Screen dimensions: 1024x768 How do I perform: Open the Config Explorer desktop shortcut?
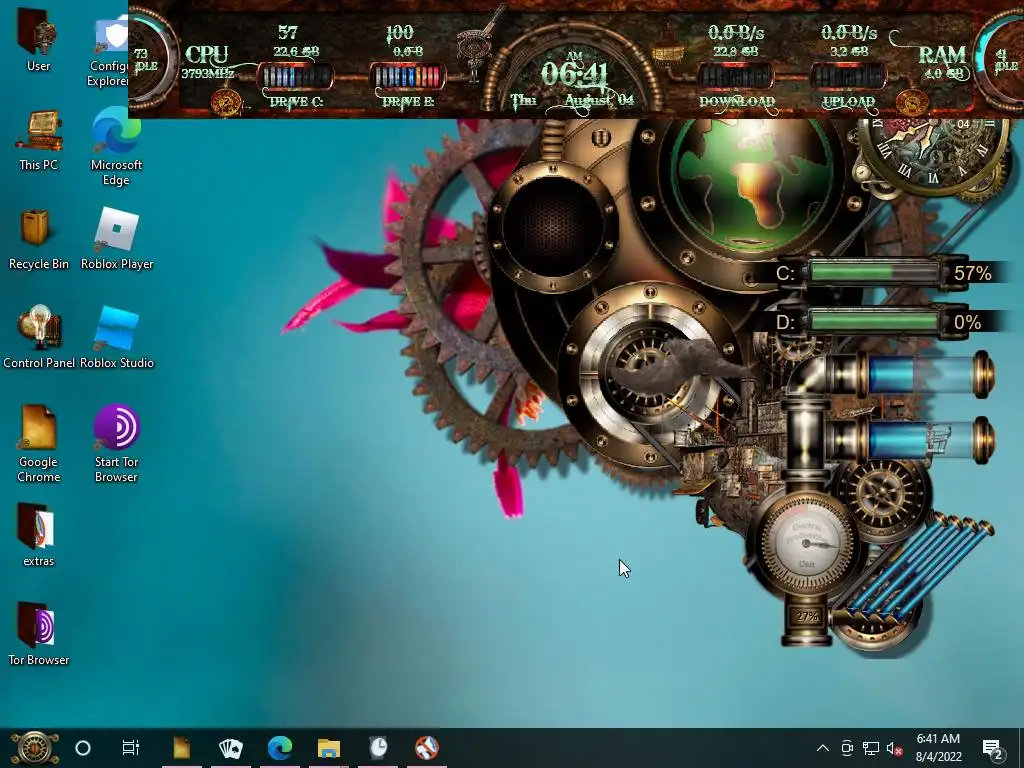(110, 52)
